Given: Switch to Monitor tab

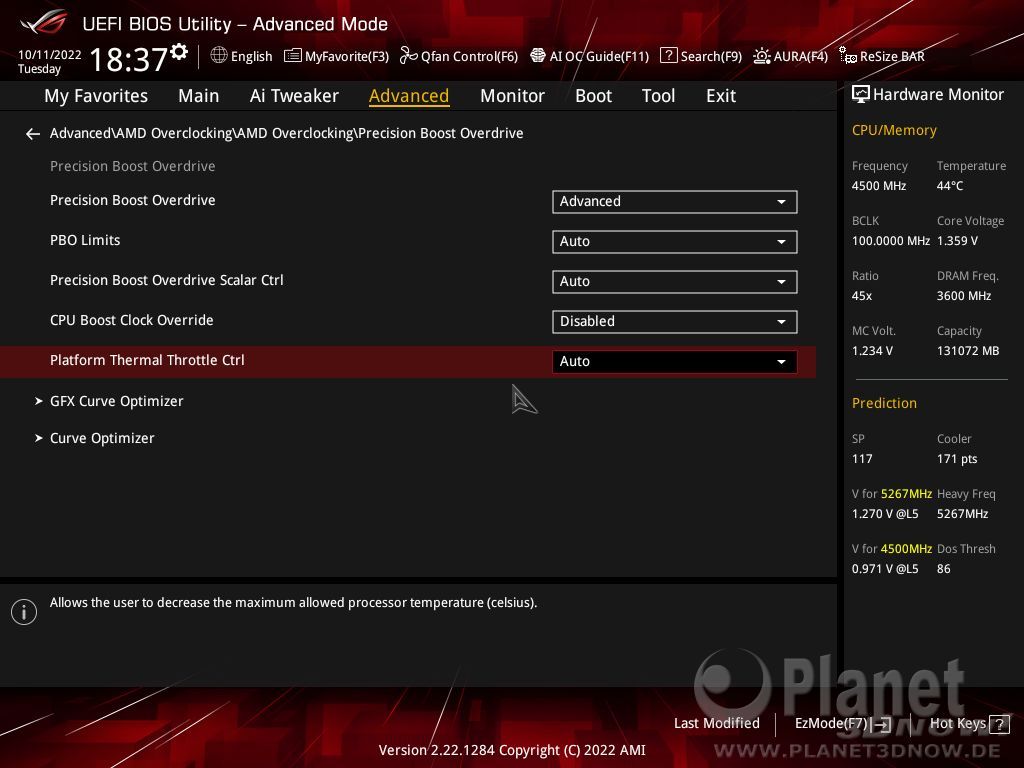Looking at the screenshot, I should point(512,96).
